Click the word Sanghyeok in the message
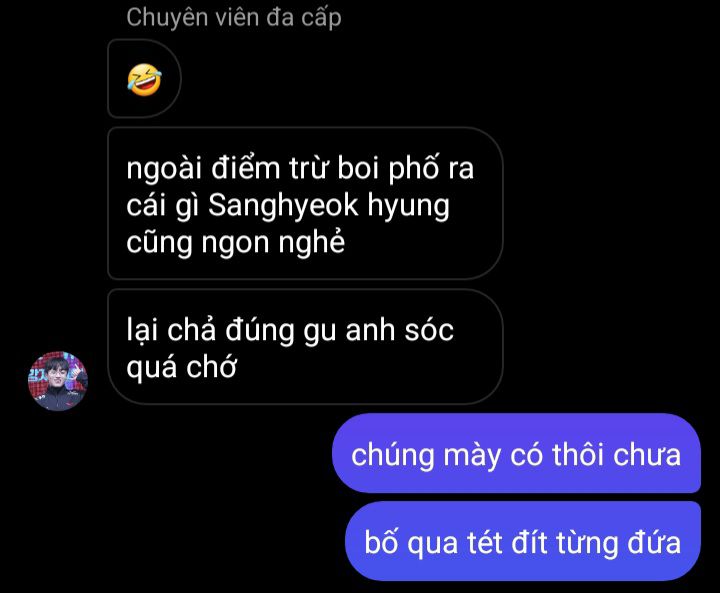Viewport: 720px width, 593px height. tap(283, 205)
